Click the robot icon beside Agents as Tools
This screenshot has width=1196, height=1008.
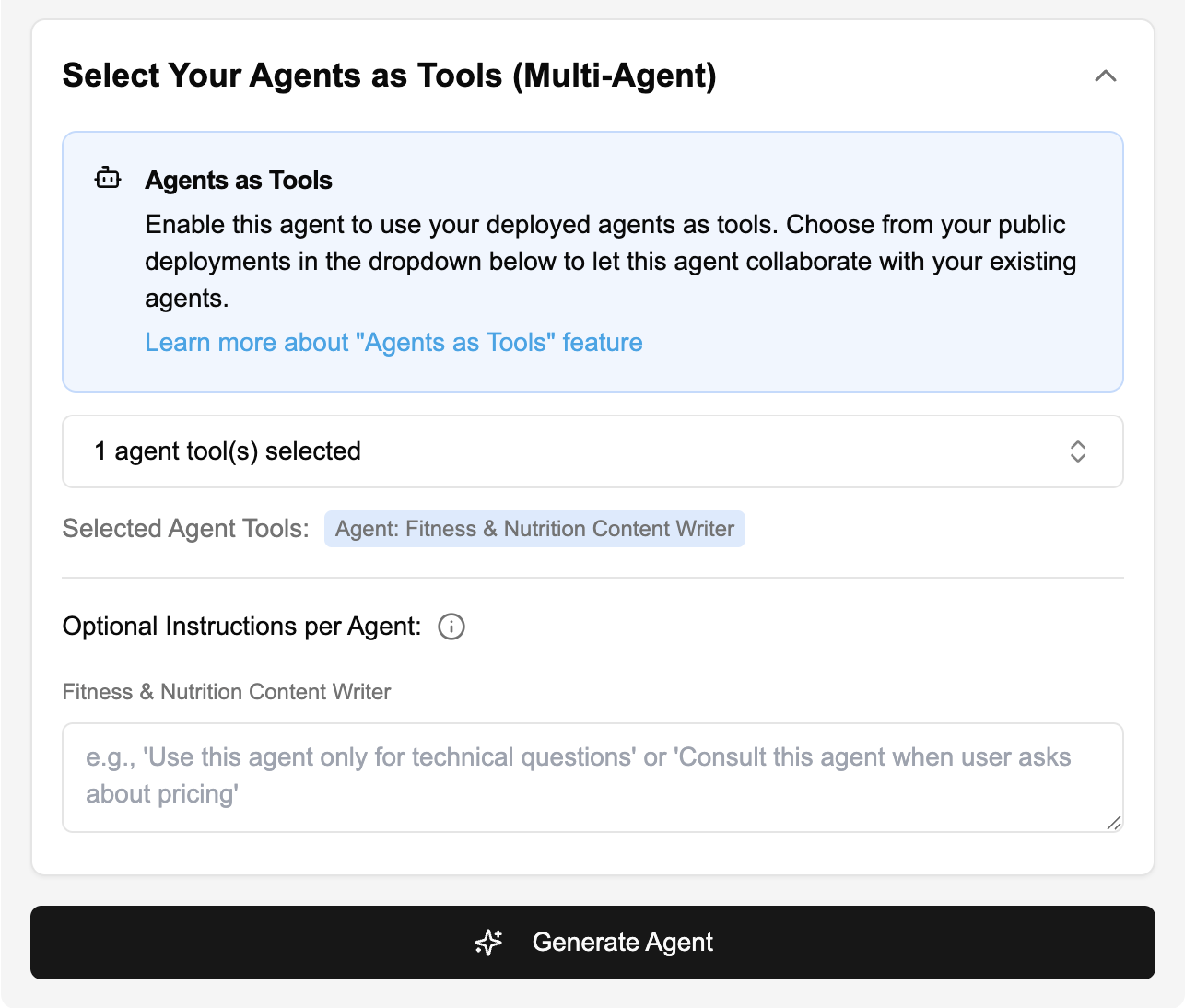point(108,179)
